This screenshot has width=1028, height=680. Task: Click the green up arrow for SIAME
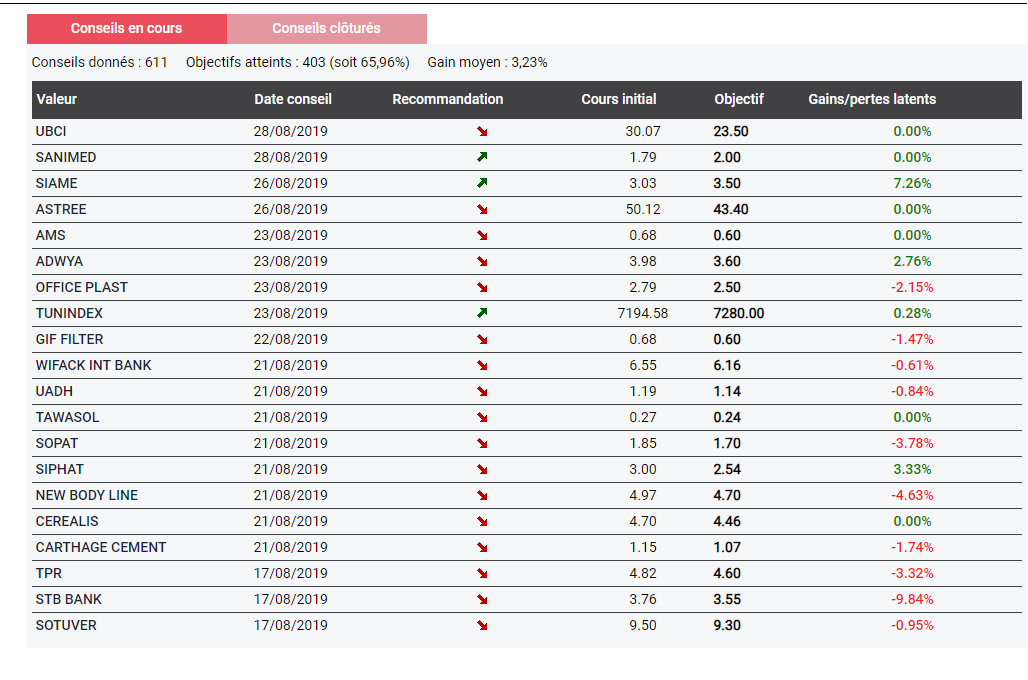[483, 184]
